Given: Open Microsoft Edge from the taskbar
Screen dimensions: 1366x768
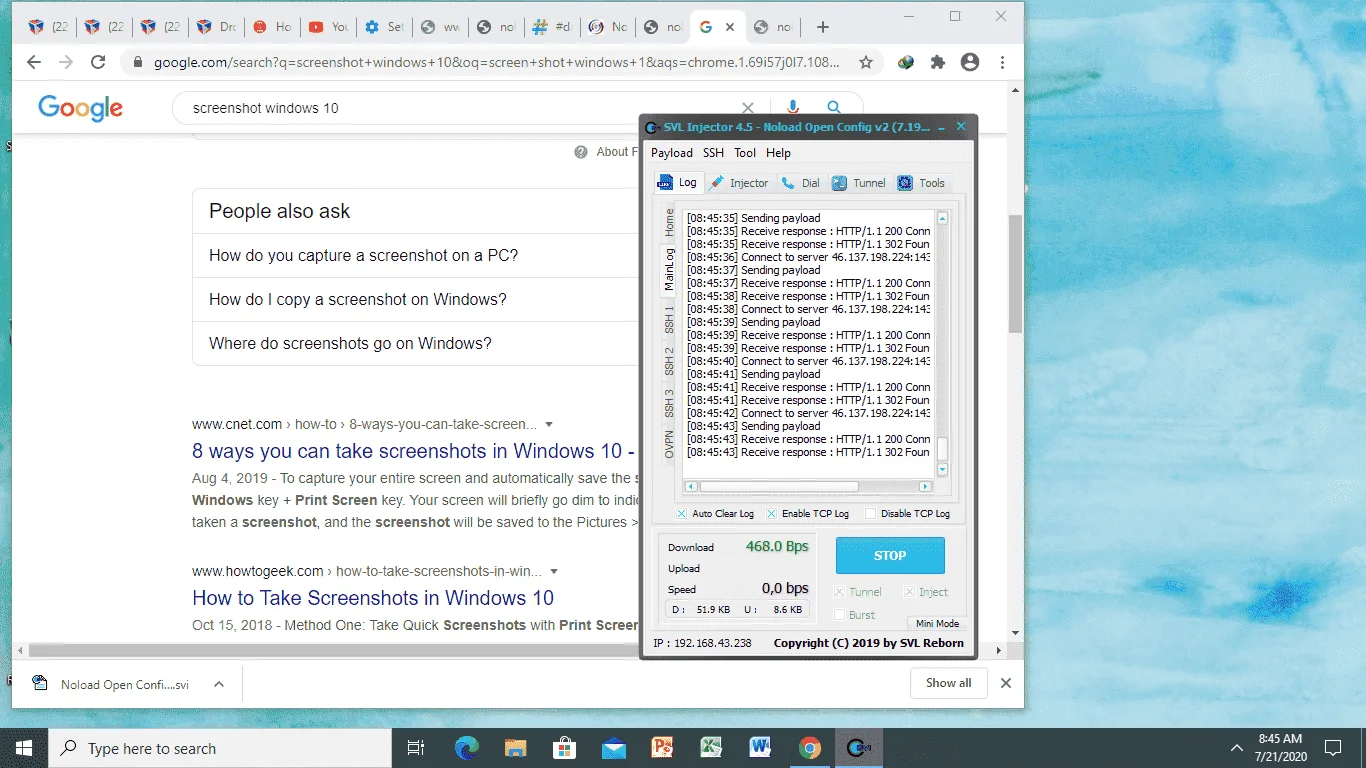Looking at the screenshot, I should (x=466, y=748).
